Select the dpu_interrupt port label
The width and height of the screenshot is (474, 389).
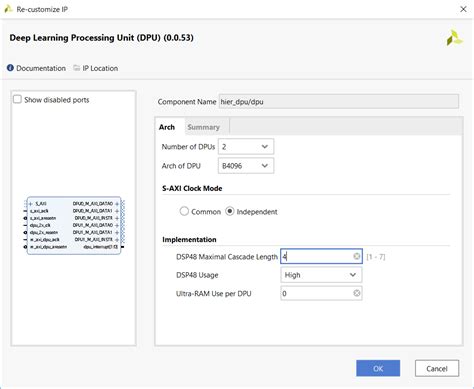[101, 247]
